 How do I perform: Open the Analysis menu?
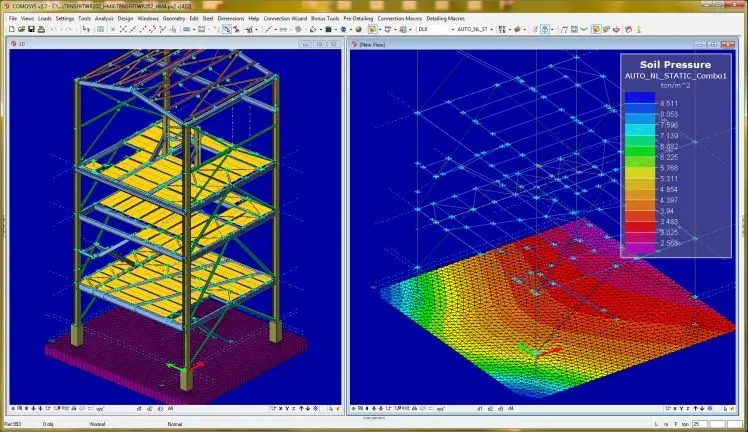103,18
